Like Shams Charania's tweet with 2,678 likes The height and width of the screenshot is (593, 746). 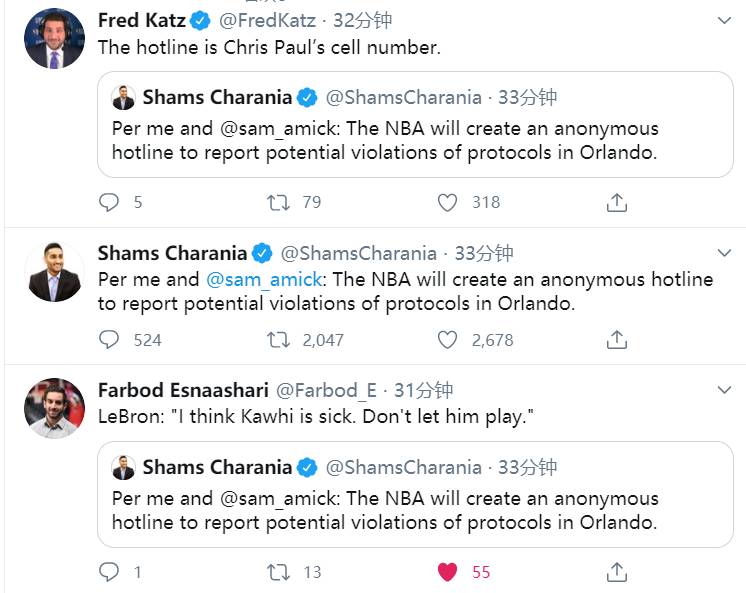point(447,340)
